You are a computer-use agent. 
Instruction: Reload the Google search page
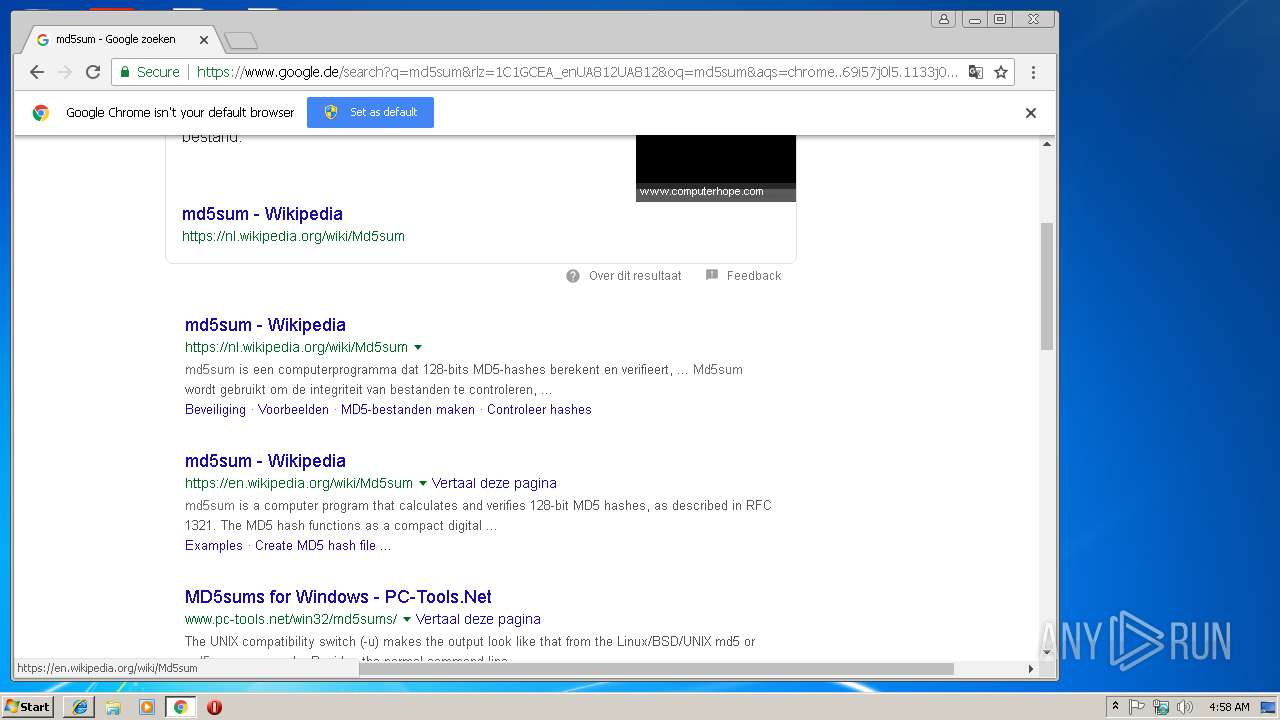(93, 72)
